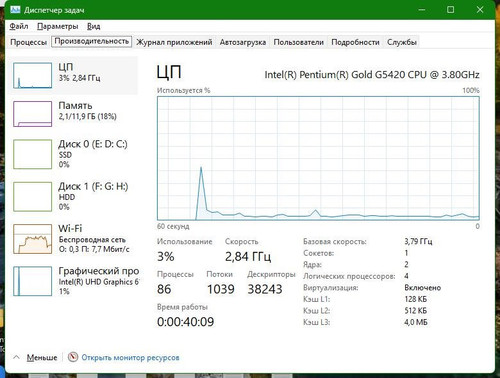Click the Используется % graph label

(184, 90)
